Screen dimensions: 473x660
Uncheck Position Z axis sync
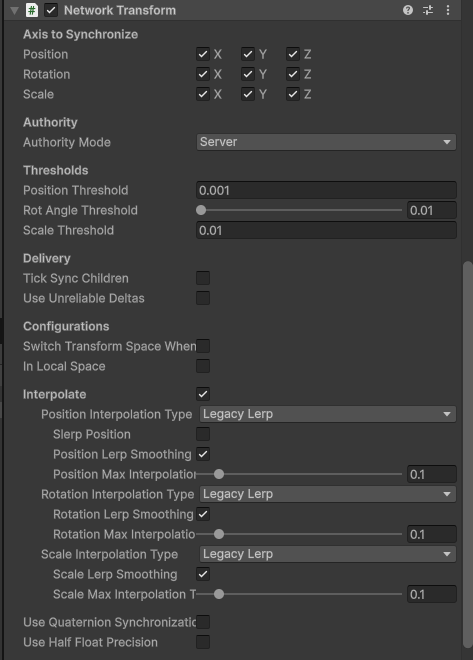click(x=293, y=54)
